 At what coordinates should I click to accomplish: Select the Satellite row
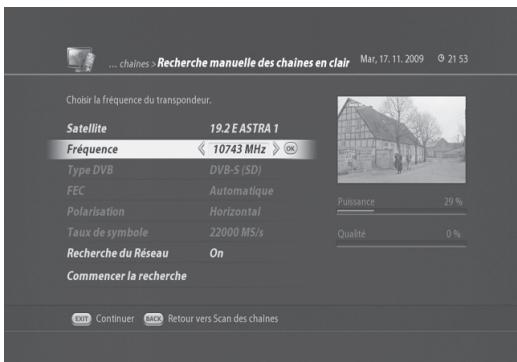[182, 128]
